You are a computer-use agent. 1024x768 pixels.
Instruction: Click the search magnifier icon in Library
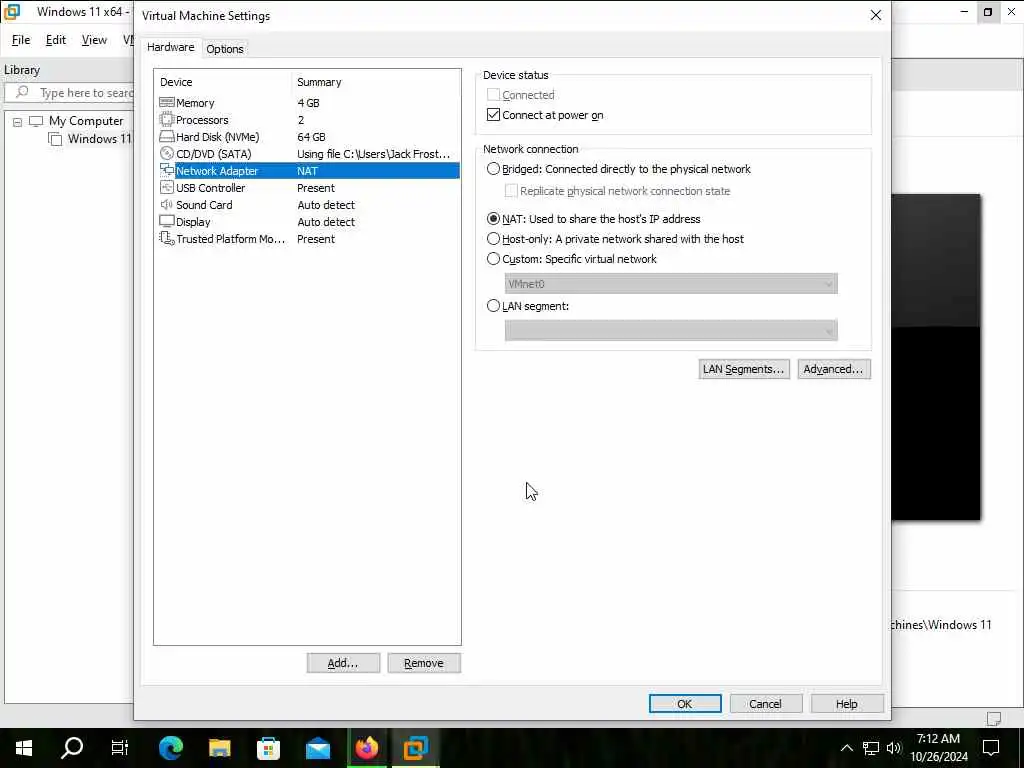point(22,92)
